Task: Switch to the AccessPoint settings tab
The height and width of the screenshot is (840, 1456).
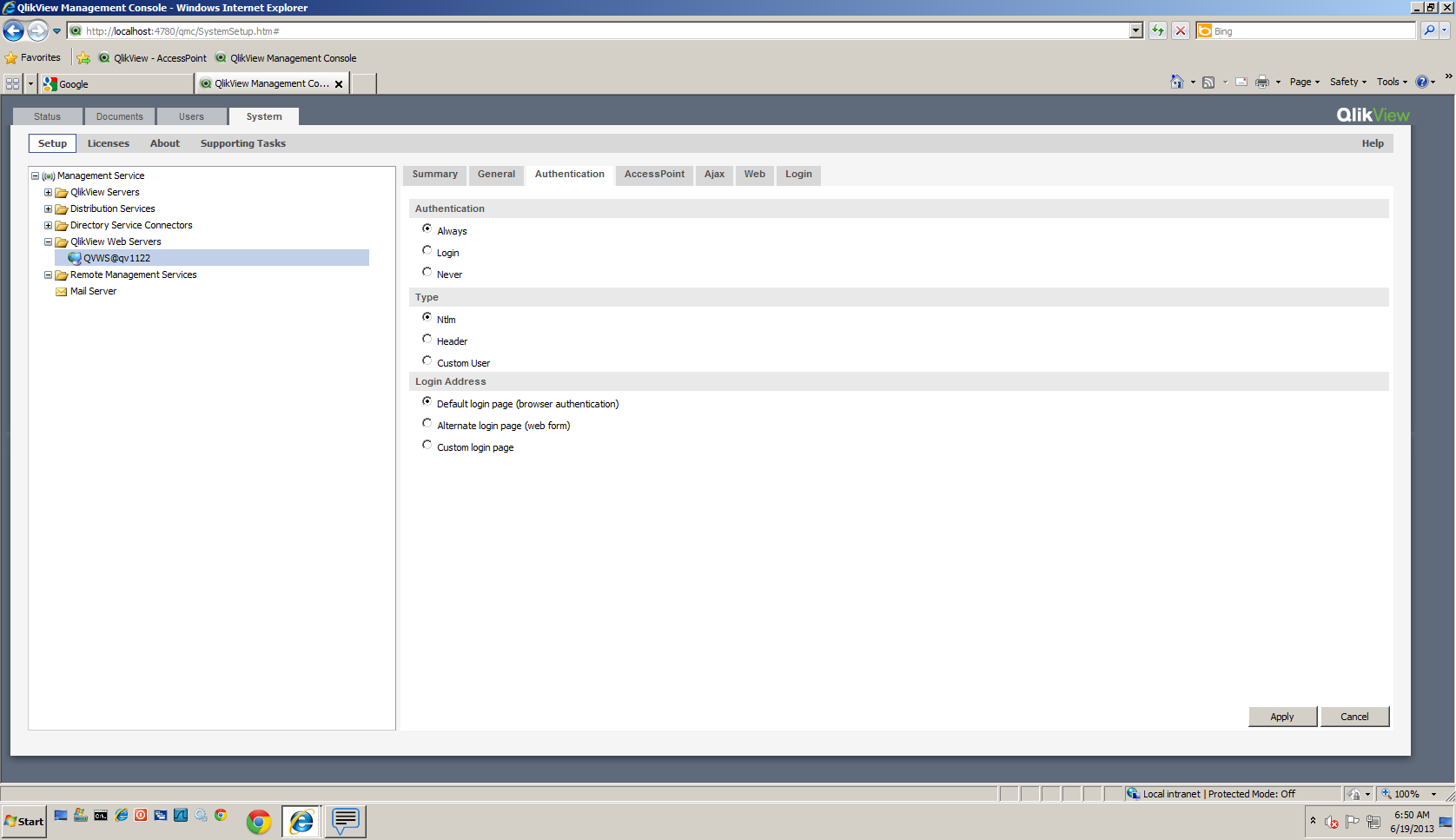Action: tap(654, 175)
